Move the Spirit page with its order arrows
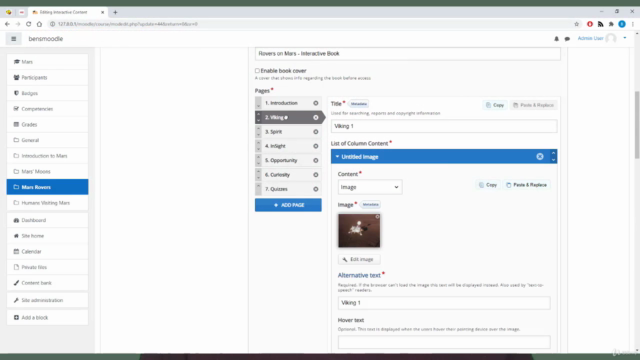 point(258,131)
